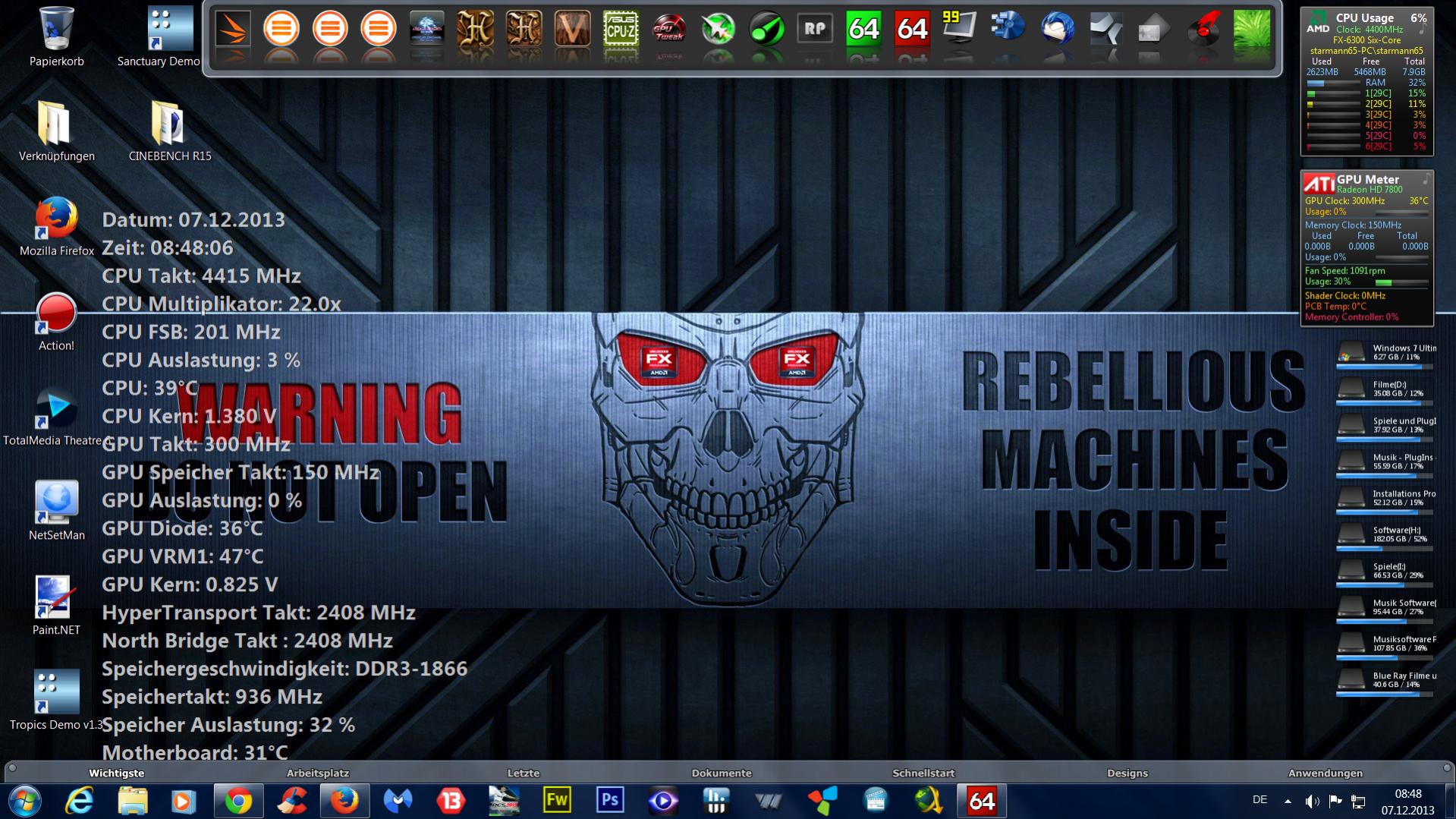Click the green grass icon in the dock

(1252, 30)
